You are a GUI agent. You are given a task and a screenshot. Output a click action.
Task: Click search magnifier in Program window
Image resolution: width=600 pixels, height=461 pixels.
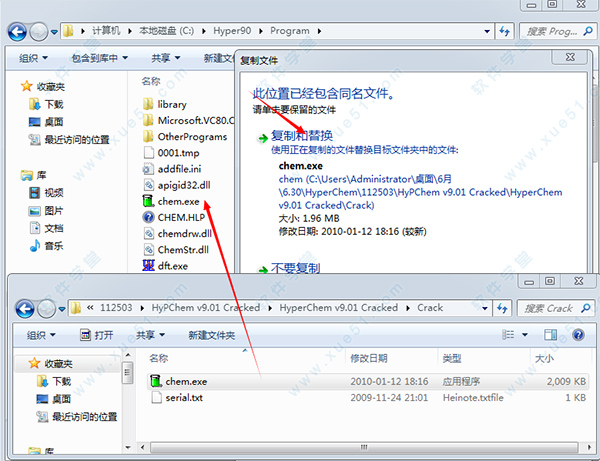(588, 31)
